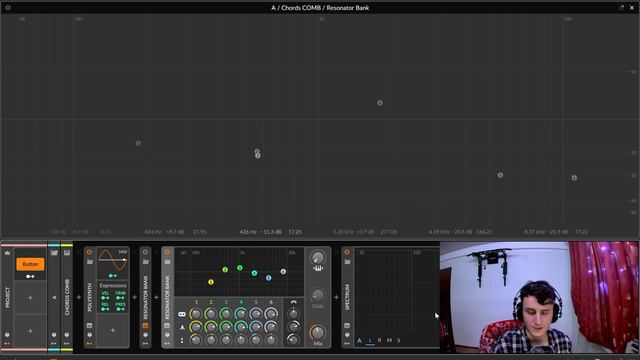640x360 pixels.
Task: Add modulator in Polysynth empty slot
Action: [x=113, y=330]
